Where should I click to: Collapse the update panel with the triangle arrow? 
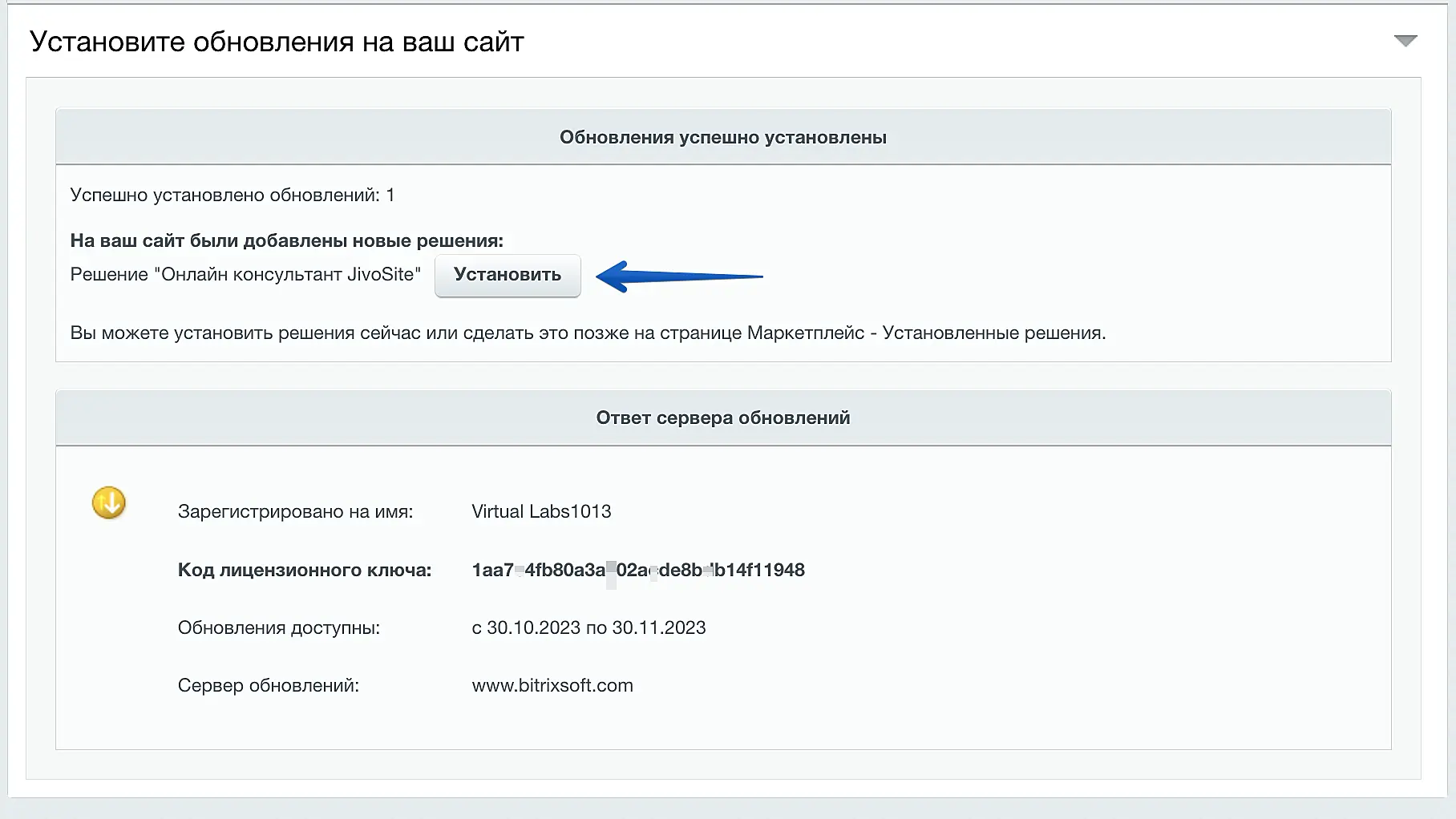pyautogui.click(x=1405, y=41)
